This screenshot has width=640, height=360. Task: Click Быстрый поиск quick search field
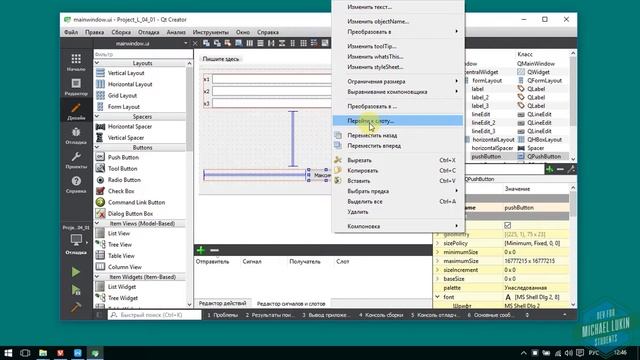pyautogui.click(x=155, y=315)
